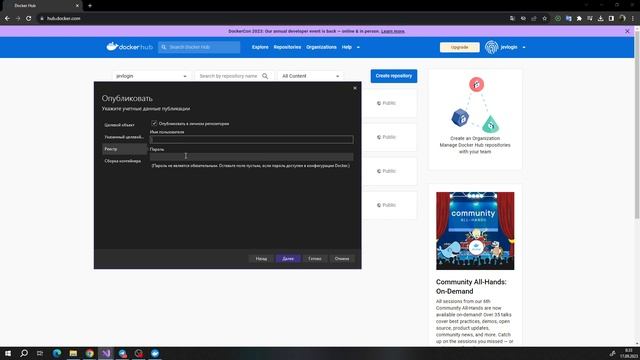Click the first Public repository globe icon
640x360 pixels.
pyautogui.click(x=379, y=103)
